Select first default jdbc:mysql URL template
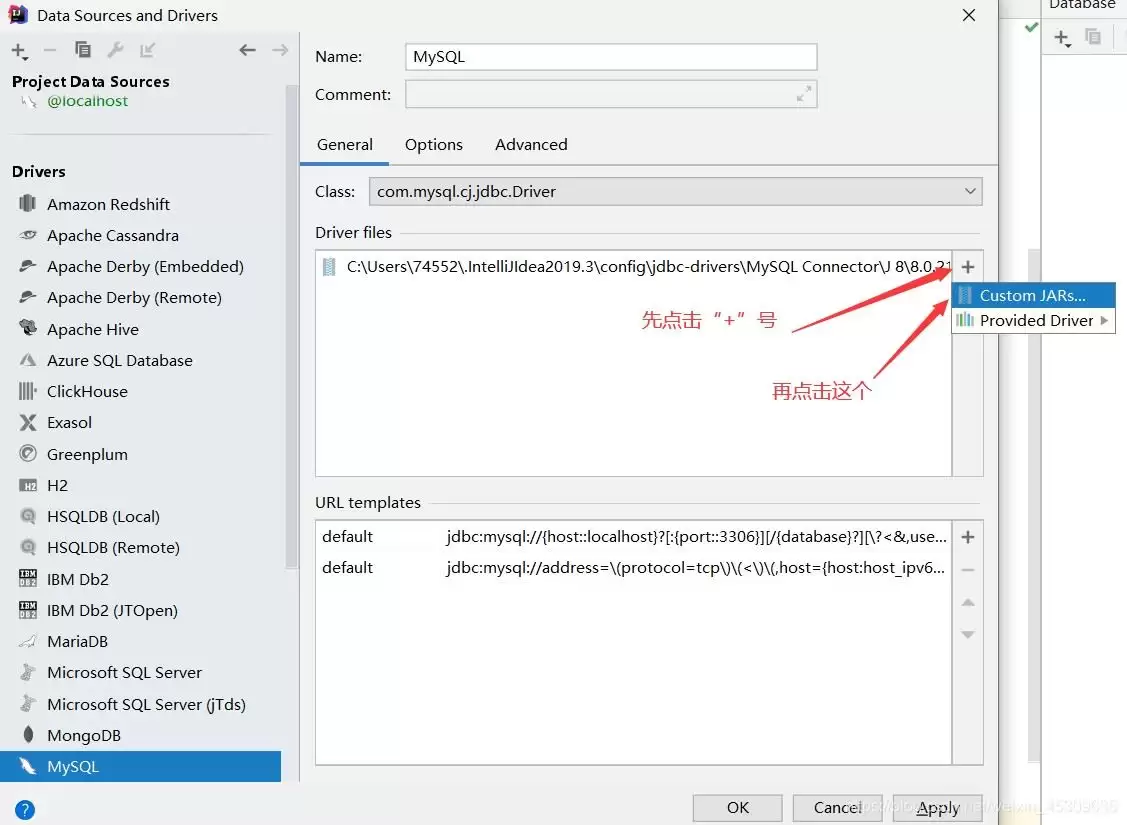This screenshot has height=825, width=1127. coord(634,537)
